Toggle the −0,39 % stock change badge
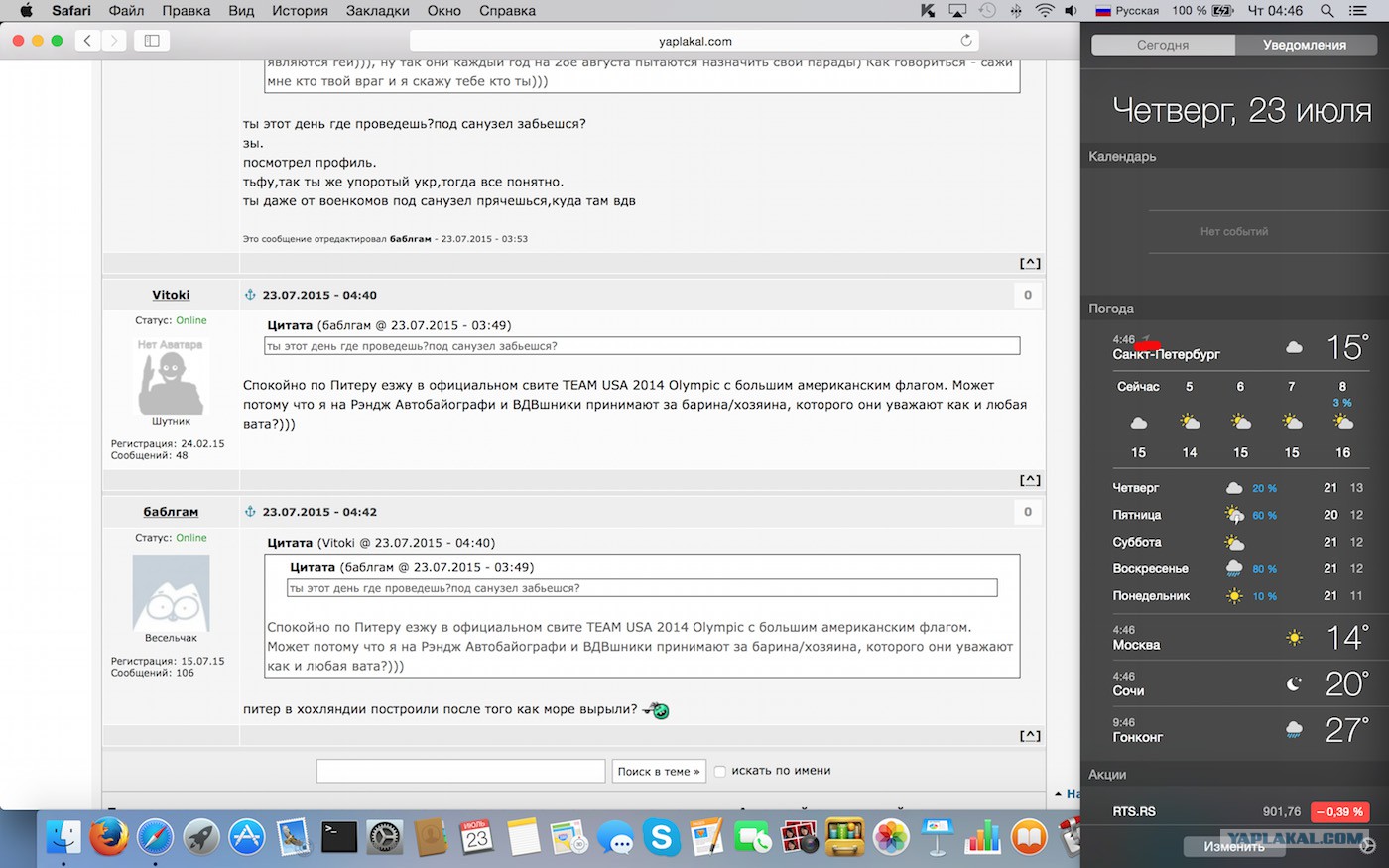 [x=1339, y=811]
